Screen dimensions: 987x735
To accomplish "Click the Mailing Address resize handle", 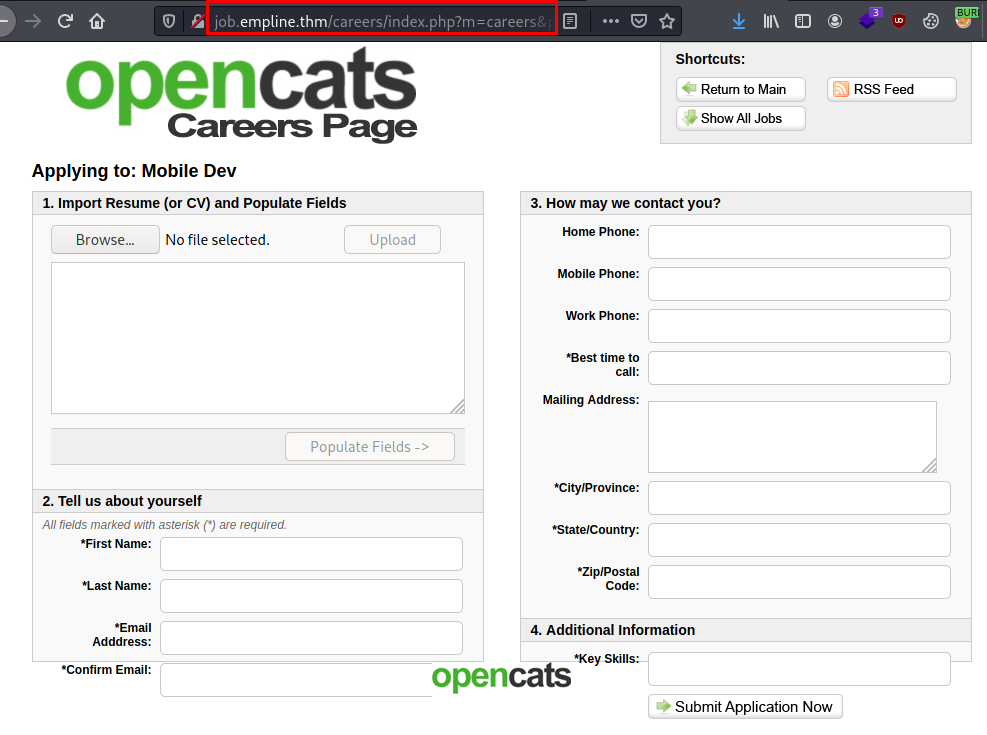I will [930, 466].
